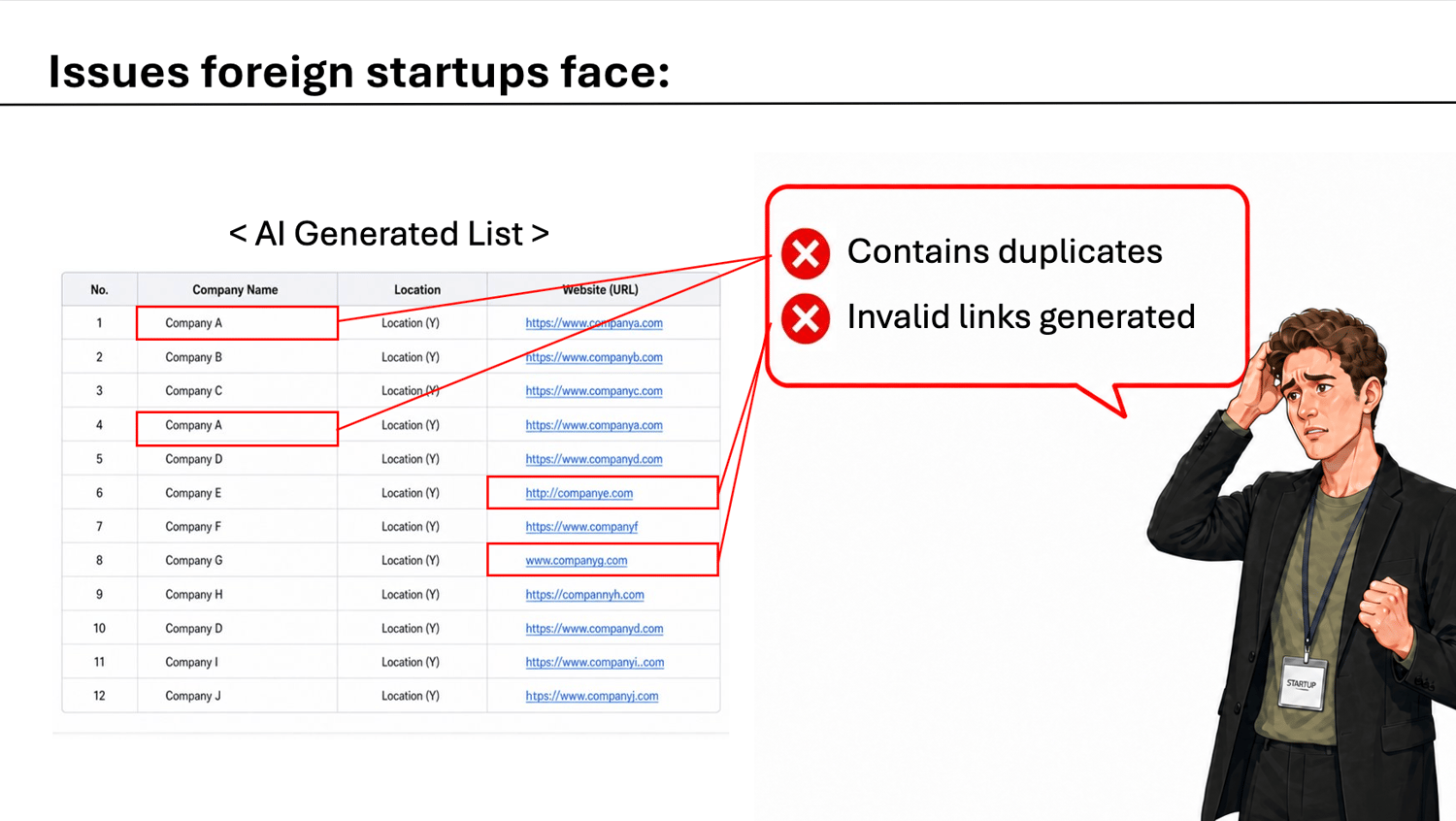Follow the https://www.companyf link
The height and width of the screenshot is (821, 1456).
(x=581, y=527)
